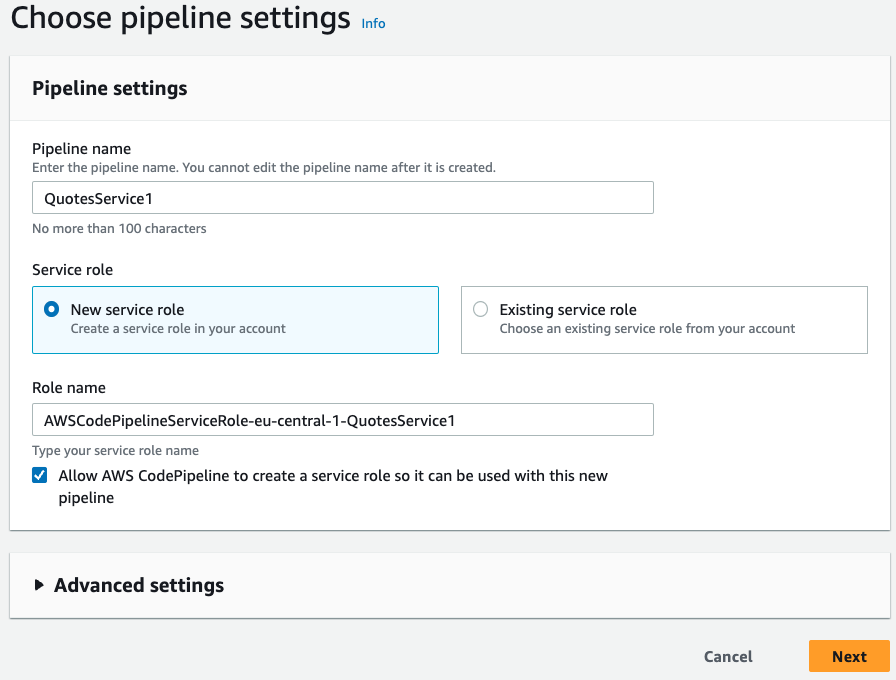The width and height of the screenshot is (896, 680).
Task: Click the Pipeline name input field
Action: pyautogui.click(x=342, y=198)
